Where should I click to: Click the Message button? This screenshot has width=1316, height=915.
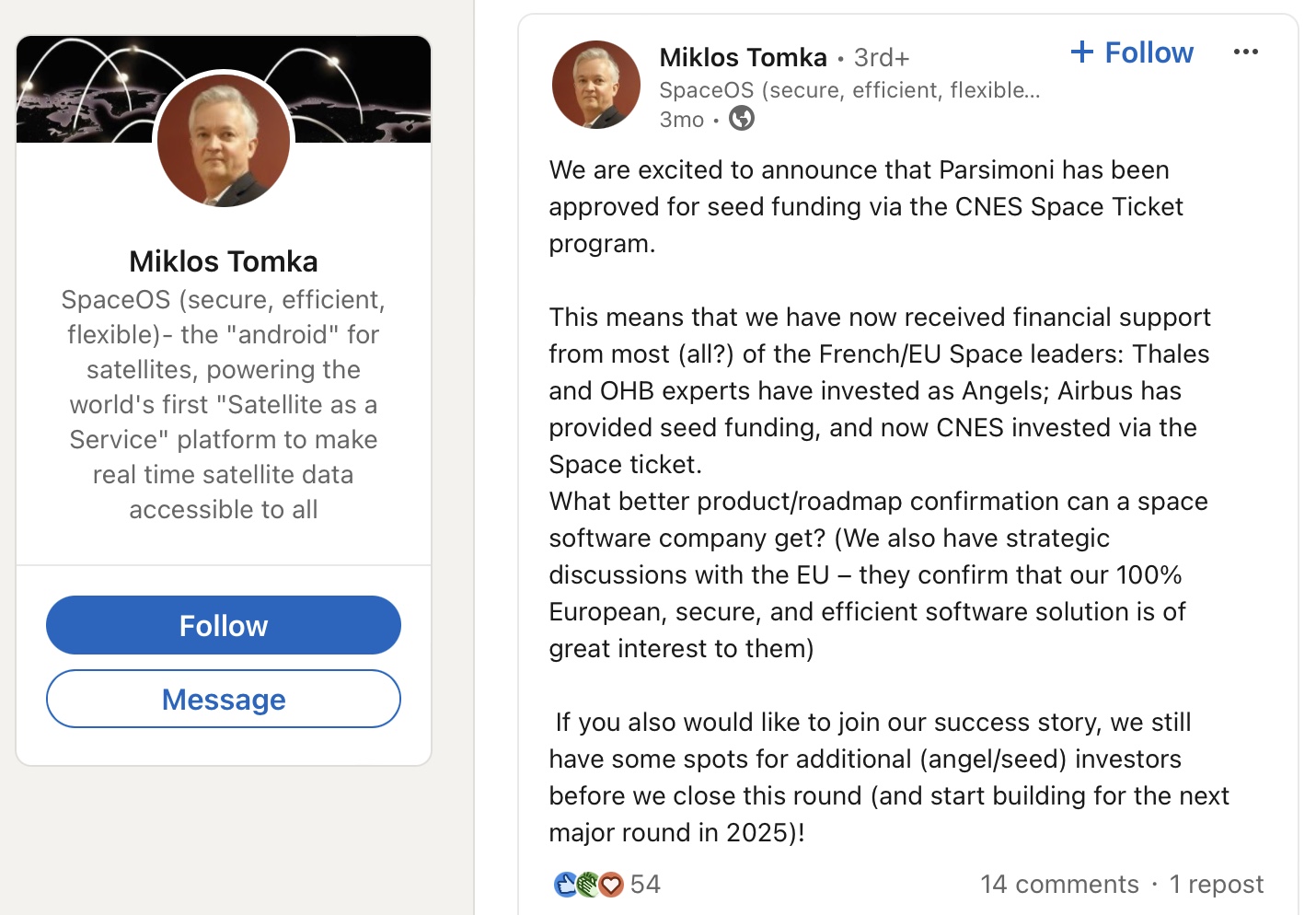224,700
